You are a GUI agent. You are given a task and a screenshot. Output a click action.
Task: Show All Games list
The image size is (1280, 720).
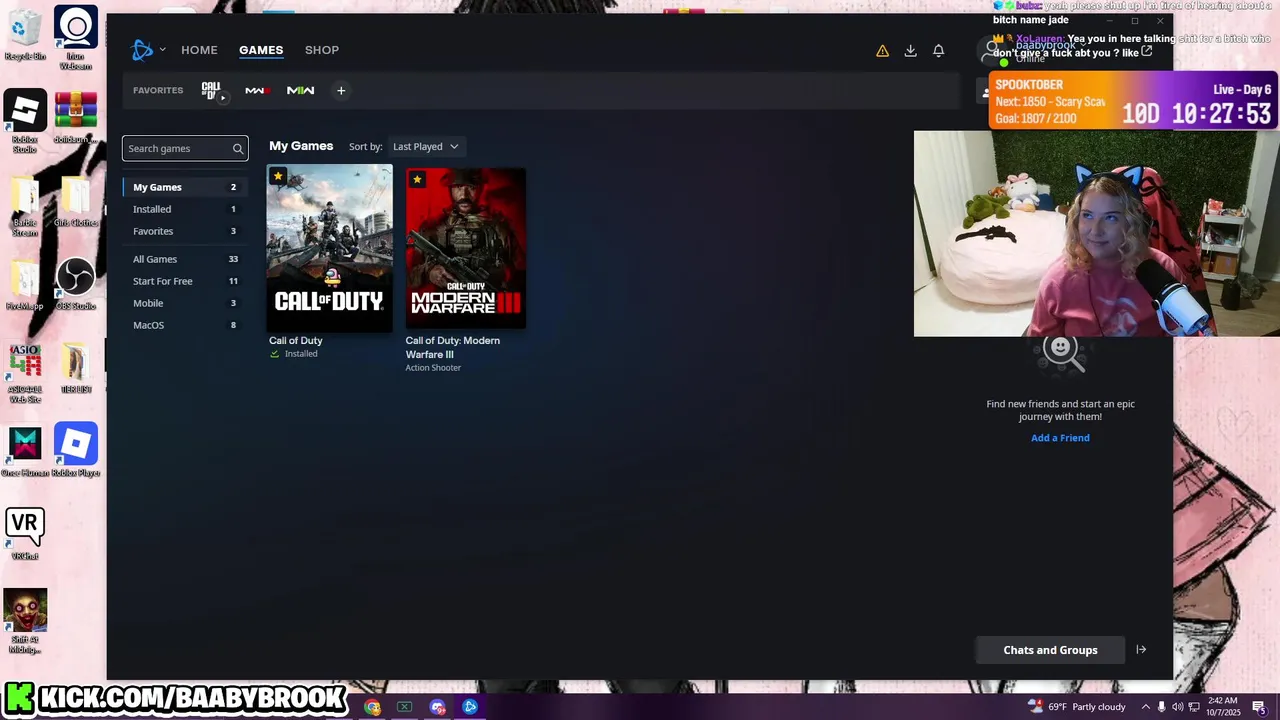click(185, 259)
